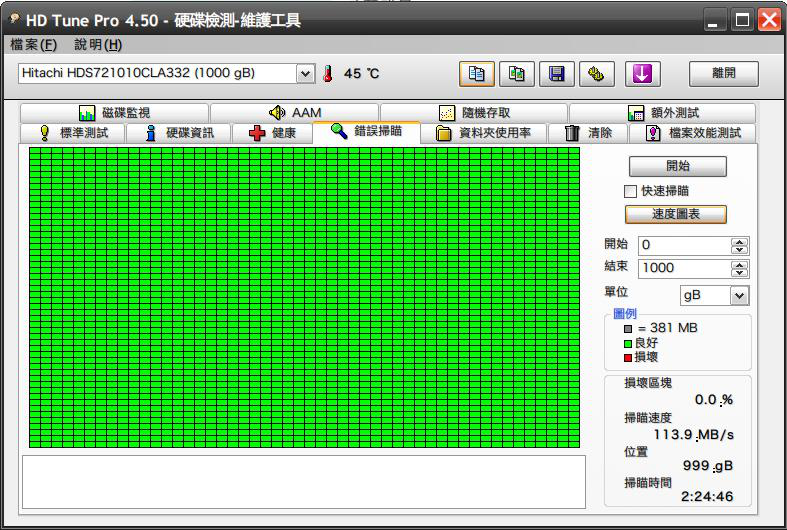Click the 掃瞄時間 scan time label
The width and height of the screenshot is (787, 530).
tap(648, 483)
